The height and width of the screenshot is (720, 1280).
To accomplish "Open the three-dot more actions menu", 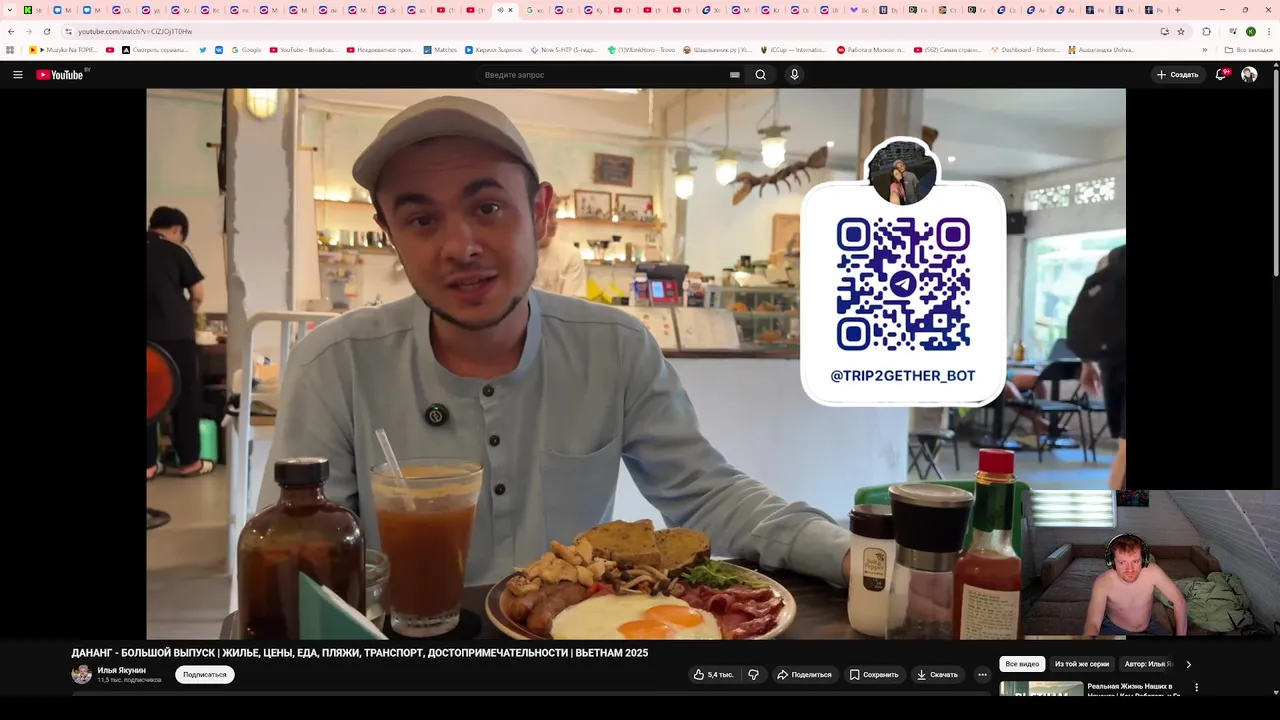I will tap(982, 675).
